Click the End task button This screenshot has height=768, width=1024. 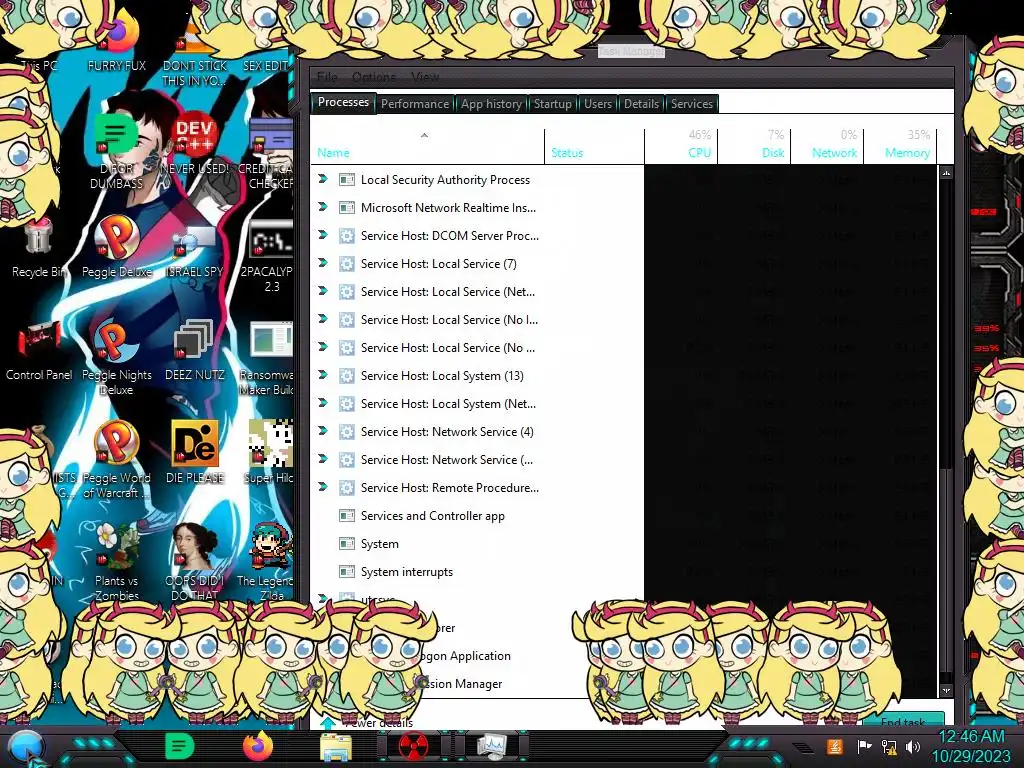(903, 721)
